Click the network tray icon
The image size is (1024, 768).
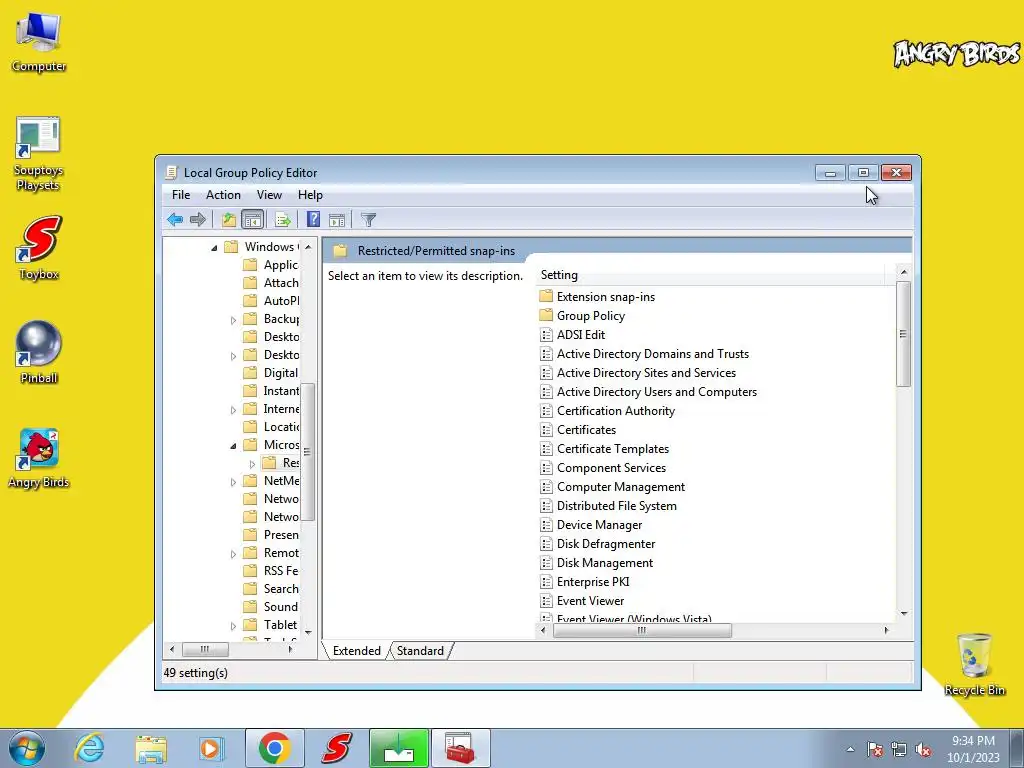point(899,750)
